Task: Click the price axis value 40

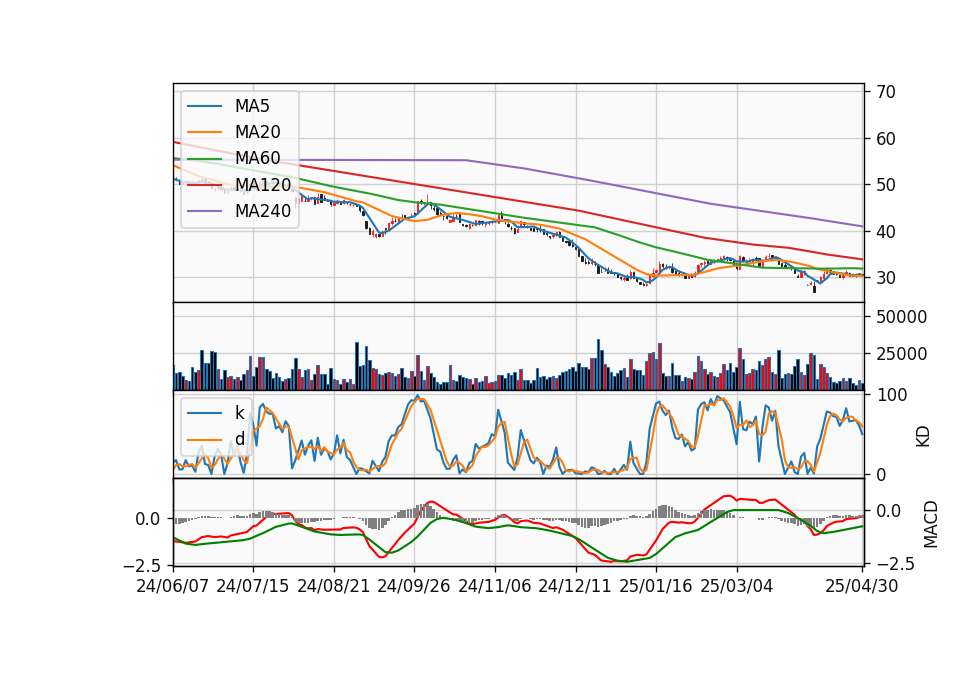Action: coord(886,232)
